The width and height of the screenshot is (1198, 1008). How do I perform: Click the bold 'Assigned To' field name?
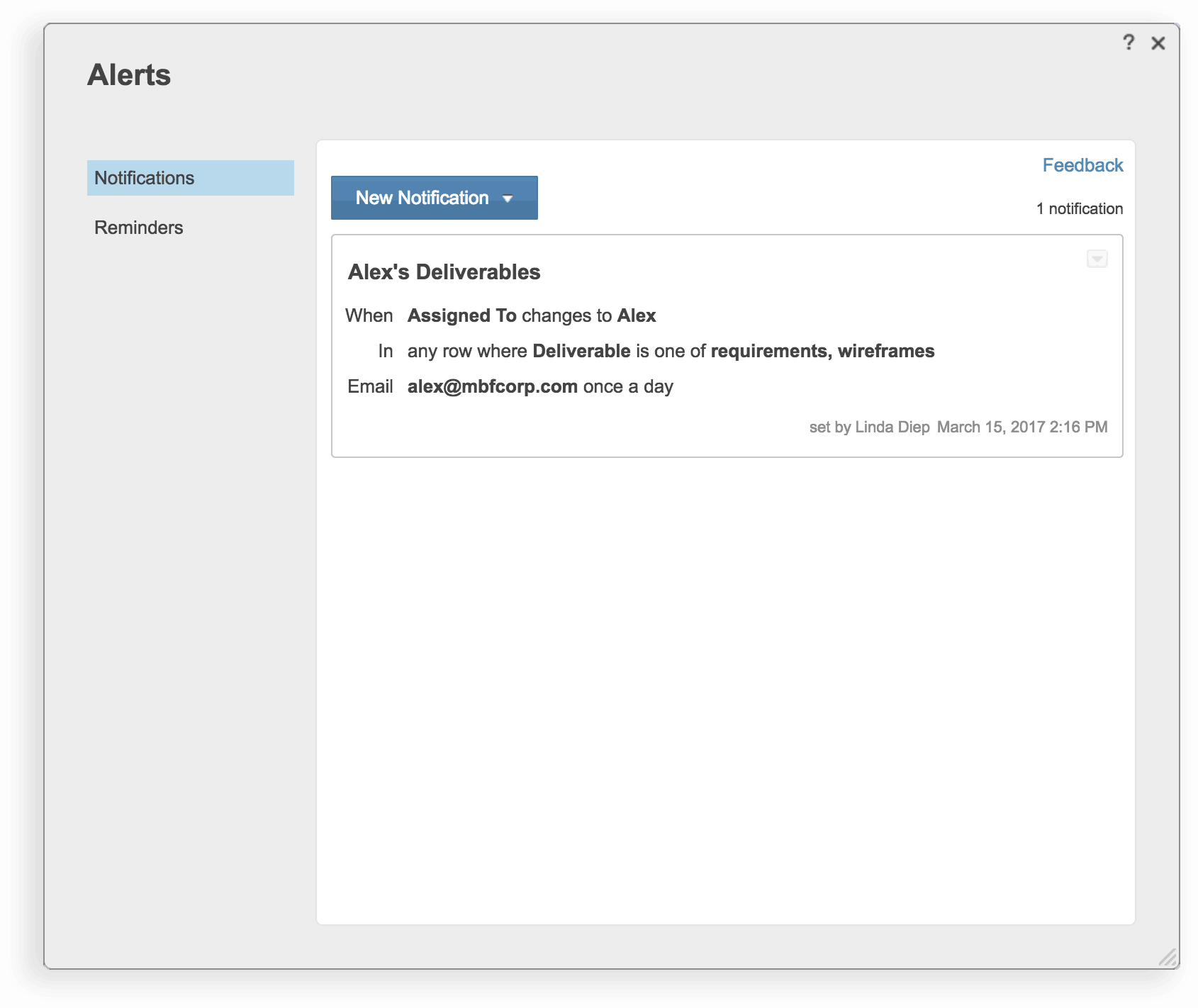click(x=461, y=315)
